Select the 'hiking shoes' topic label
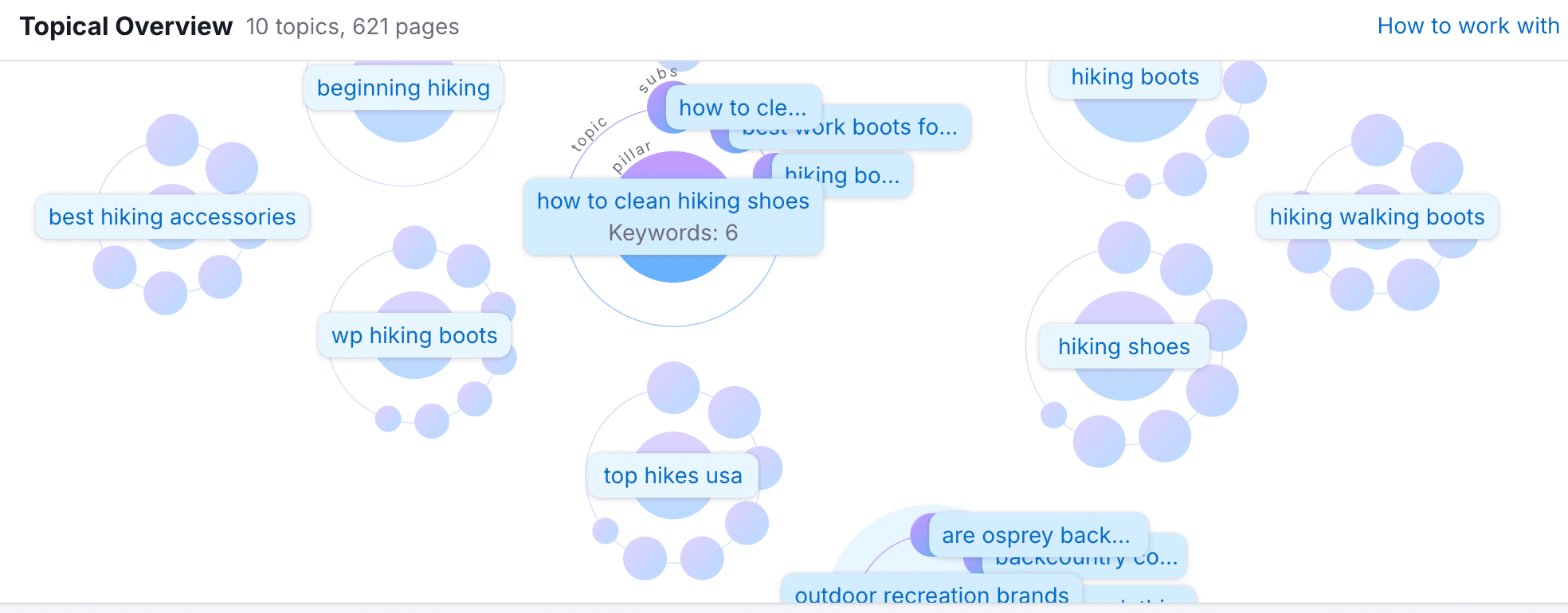The height and width of the screenshot is (613, 1568). coord(1124,346)
